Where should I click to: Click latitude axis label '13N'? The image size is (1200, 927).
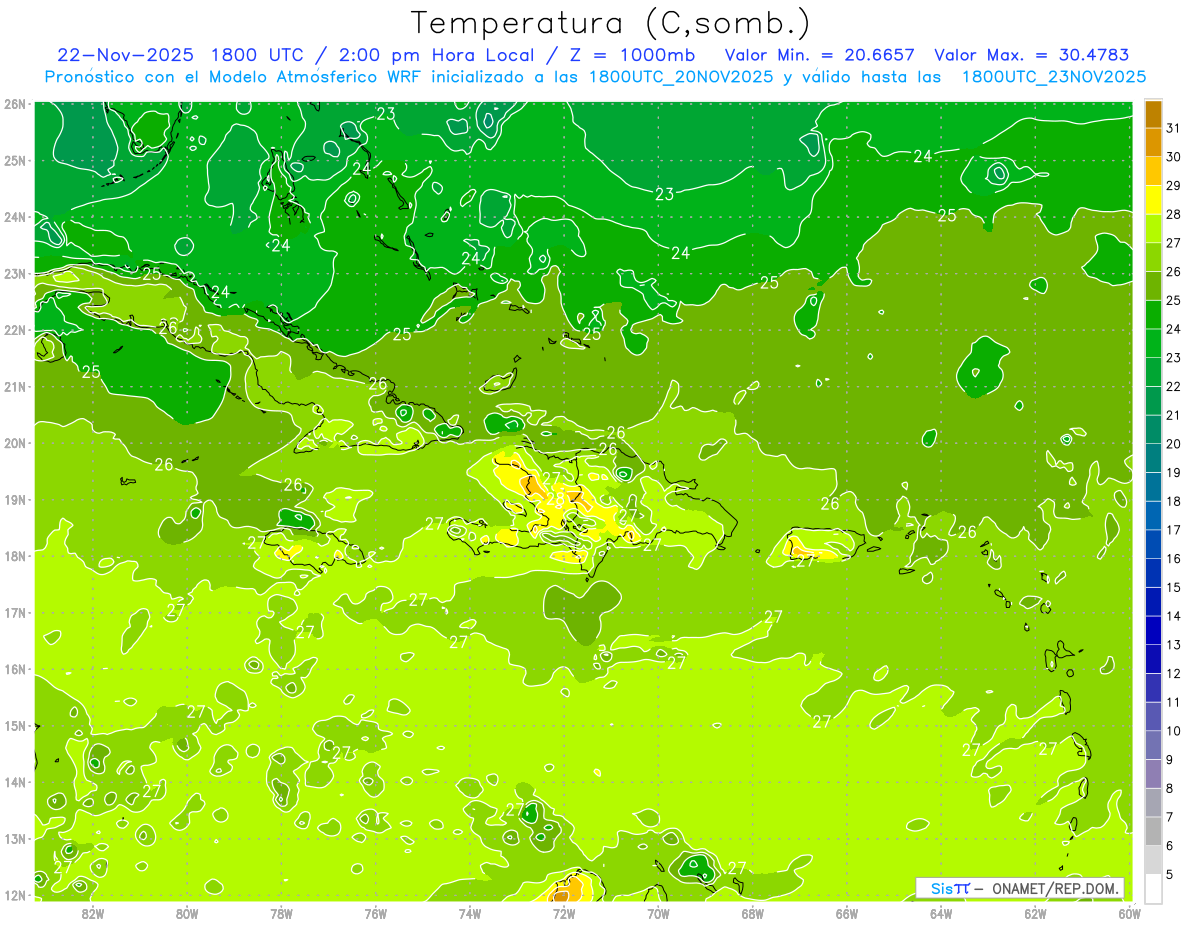[14, 838]
